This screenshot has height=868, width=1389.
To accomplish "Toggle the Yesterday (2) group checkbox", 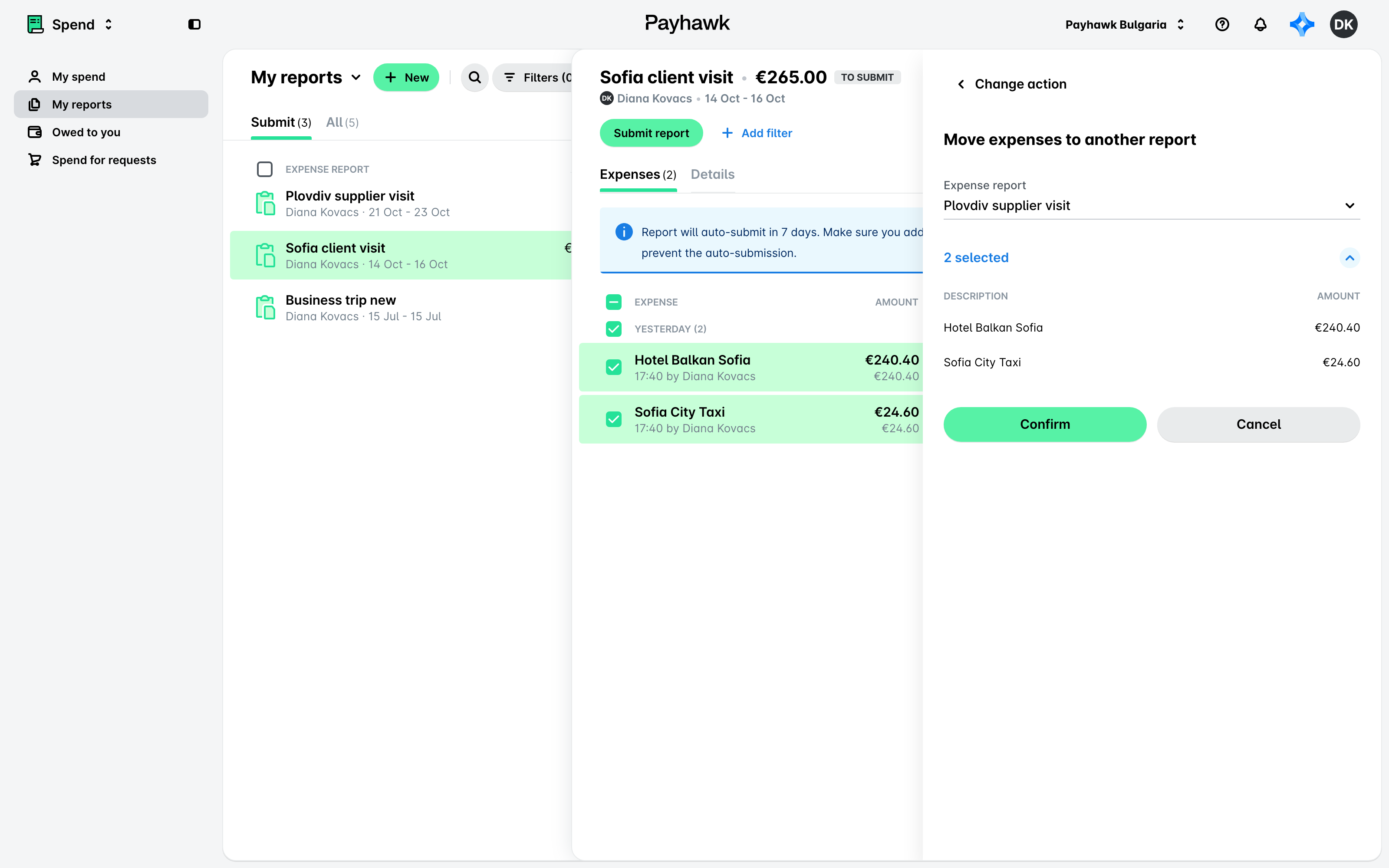I will [x=614, y=329].
